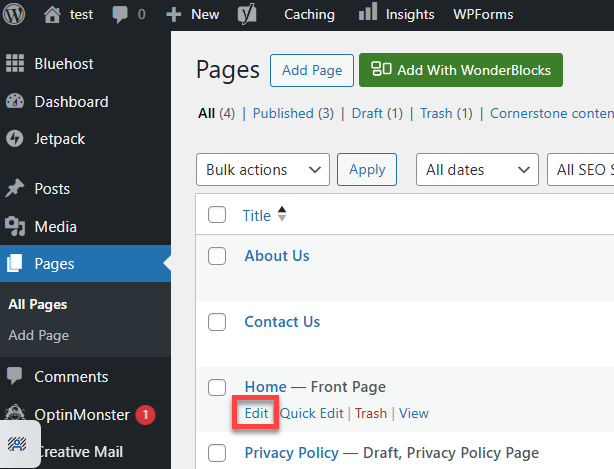Check the Privacy Policy row checkbox
614x469 pixels.
coord(217,453)
